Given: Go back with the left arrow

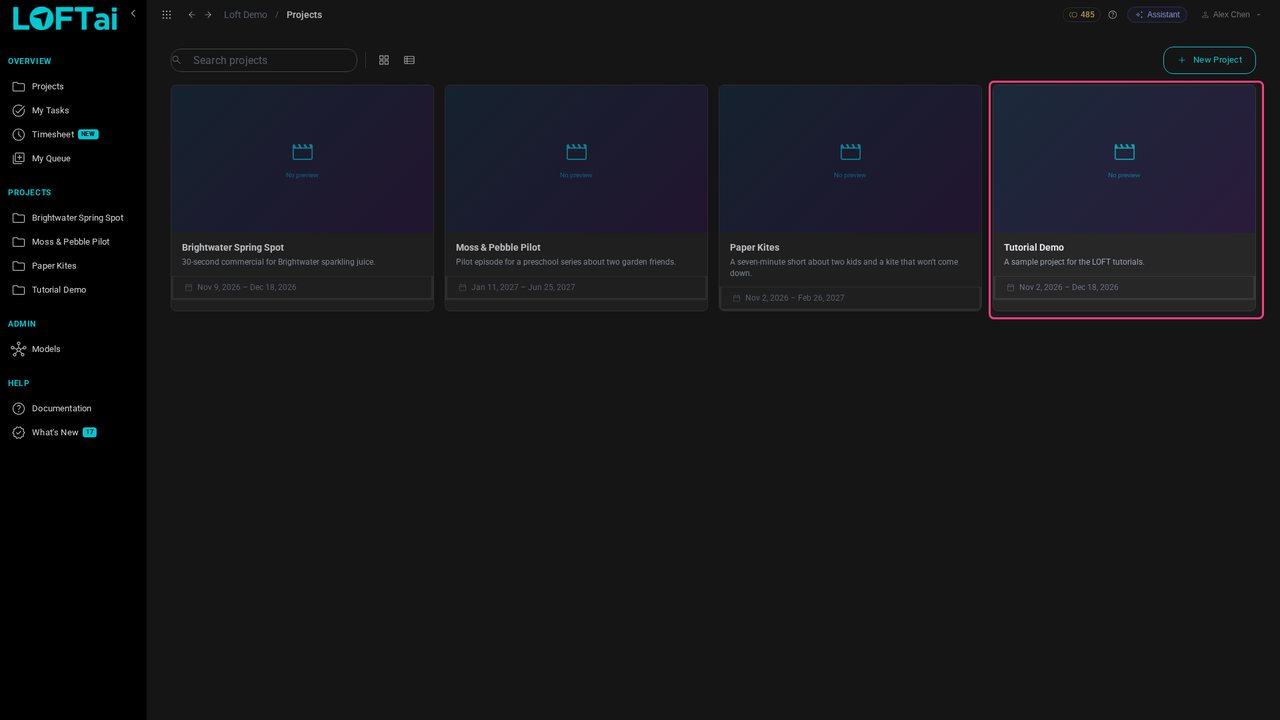Looking at the screenshot, I should pyautogui.click(x=192, y=15).
